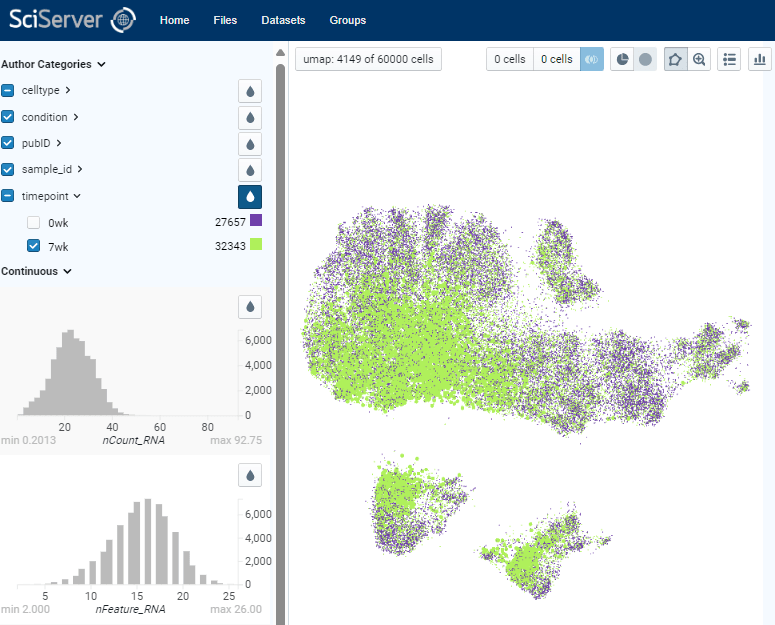775x625 pixels.
Task: Open the Home menu
Action: coord(174,20)
